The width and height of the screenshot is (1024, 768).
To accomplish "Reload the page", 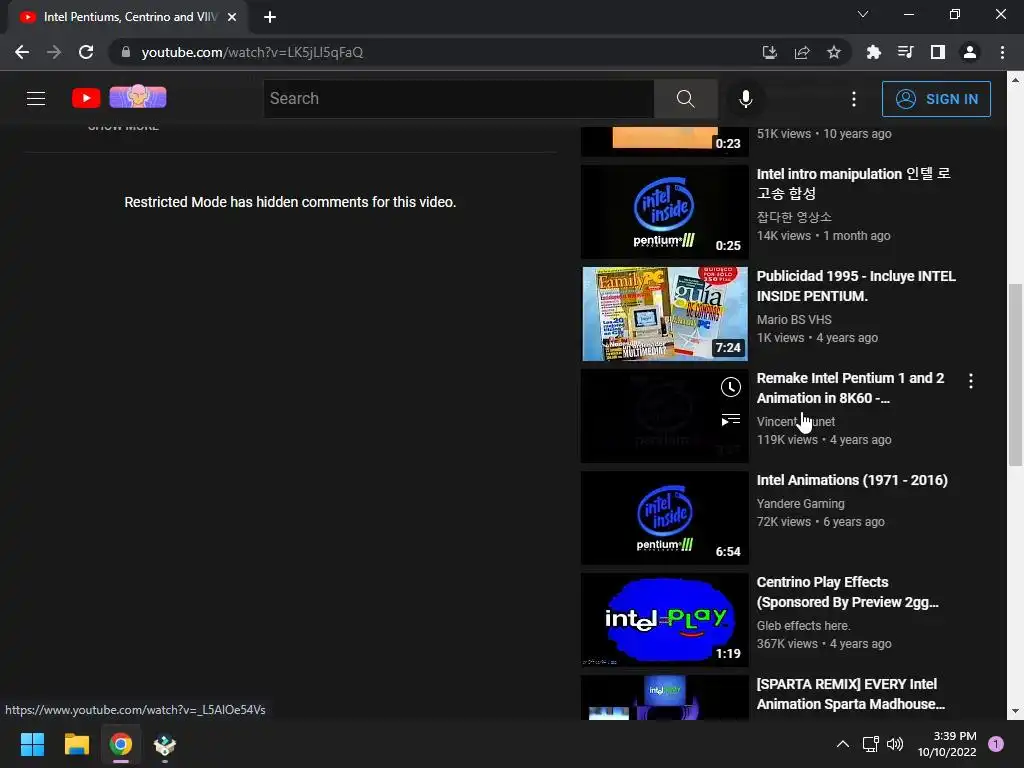I will 86,52.
